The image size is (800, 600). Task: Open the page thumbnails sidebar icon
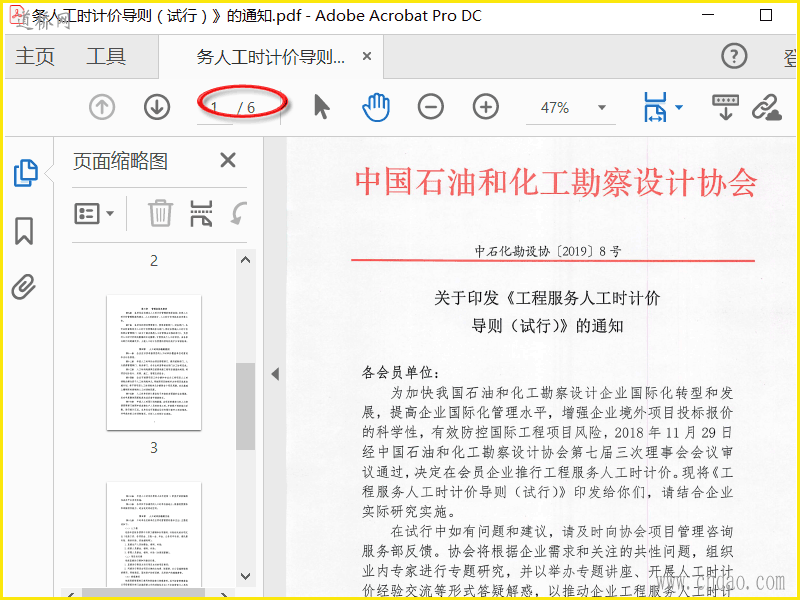[x=26, y=173]
